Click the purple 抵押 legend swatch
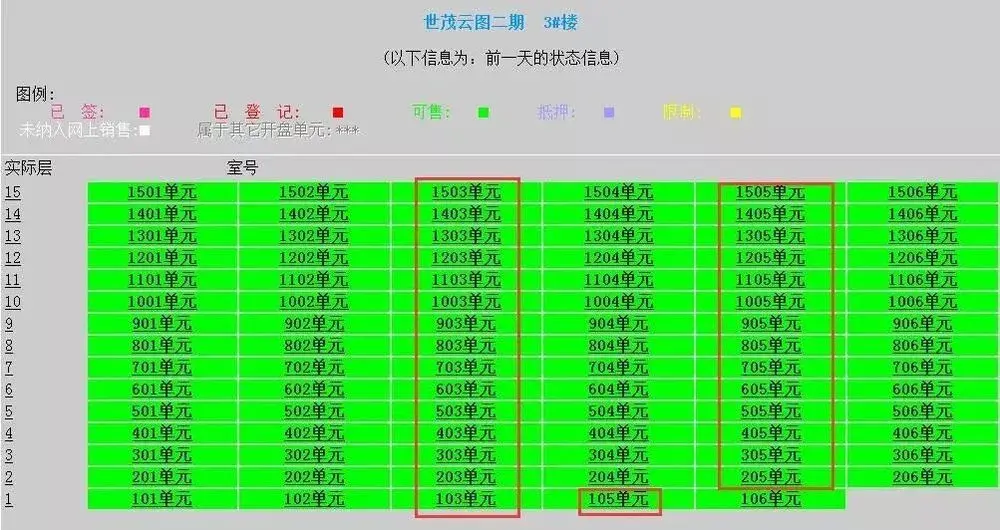1000x530 pixels. click(x=609, y=113)
